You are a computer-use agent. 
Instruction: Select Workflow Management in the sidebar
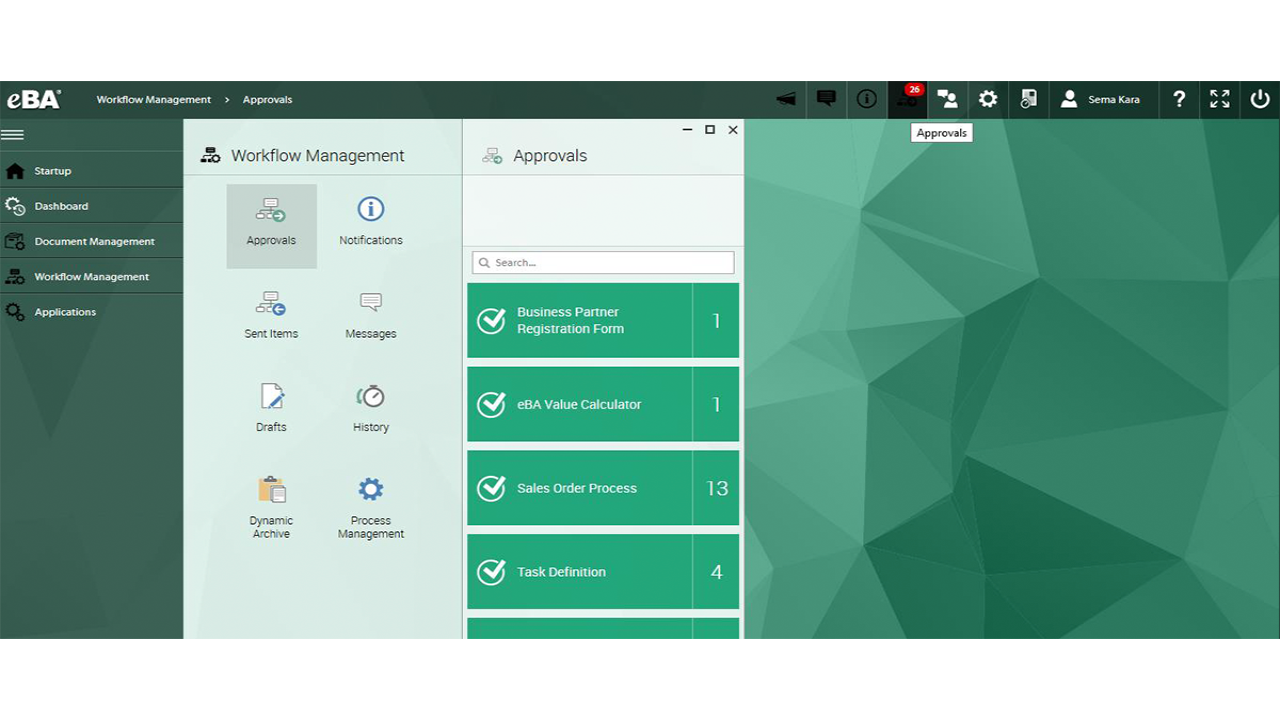[x=91, y=276]
